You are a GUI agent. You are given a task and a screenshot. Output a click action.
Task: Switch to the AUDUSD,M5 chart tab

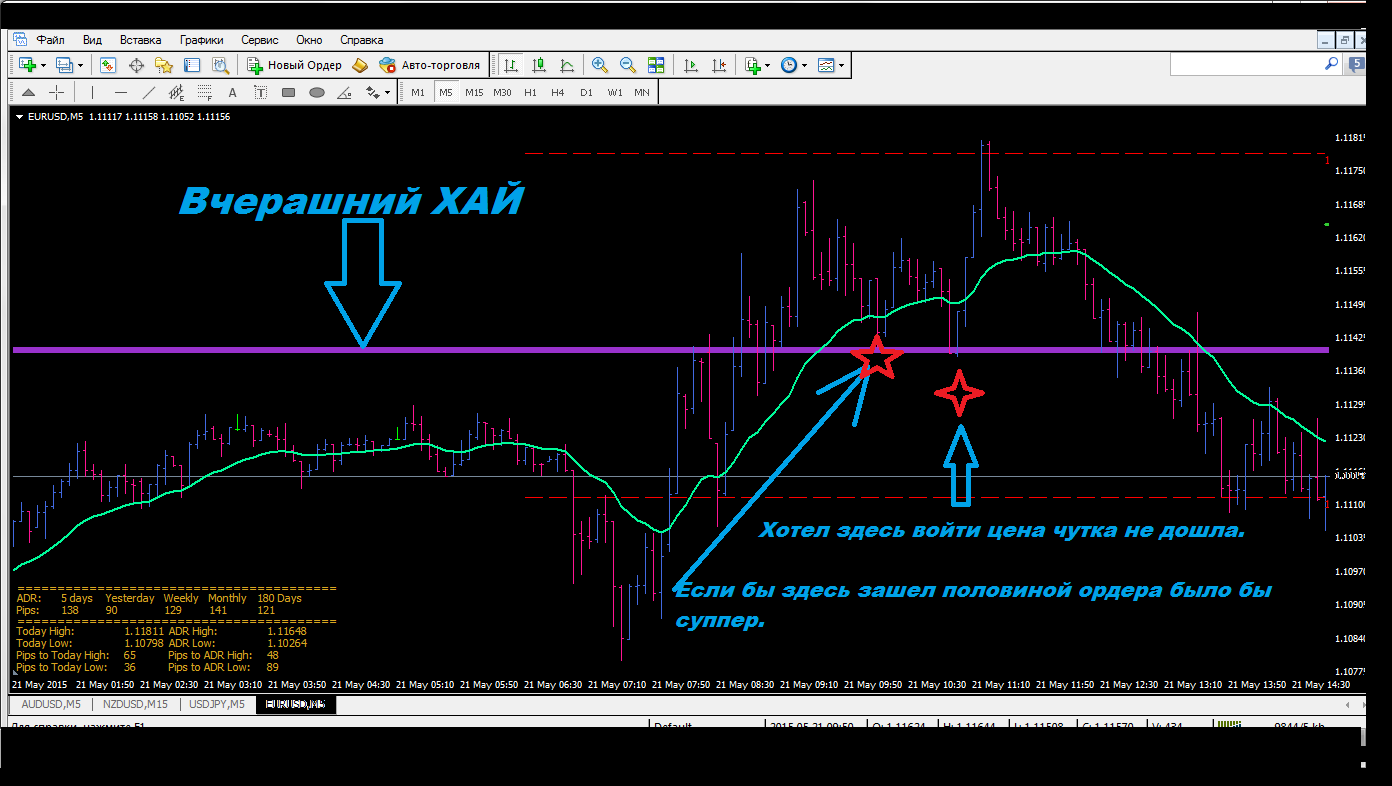(x=49, y=705)
